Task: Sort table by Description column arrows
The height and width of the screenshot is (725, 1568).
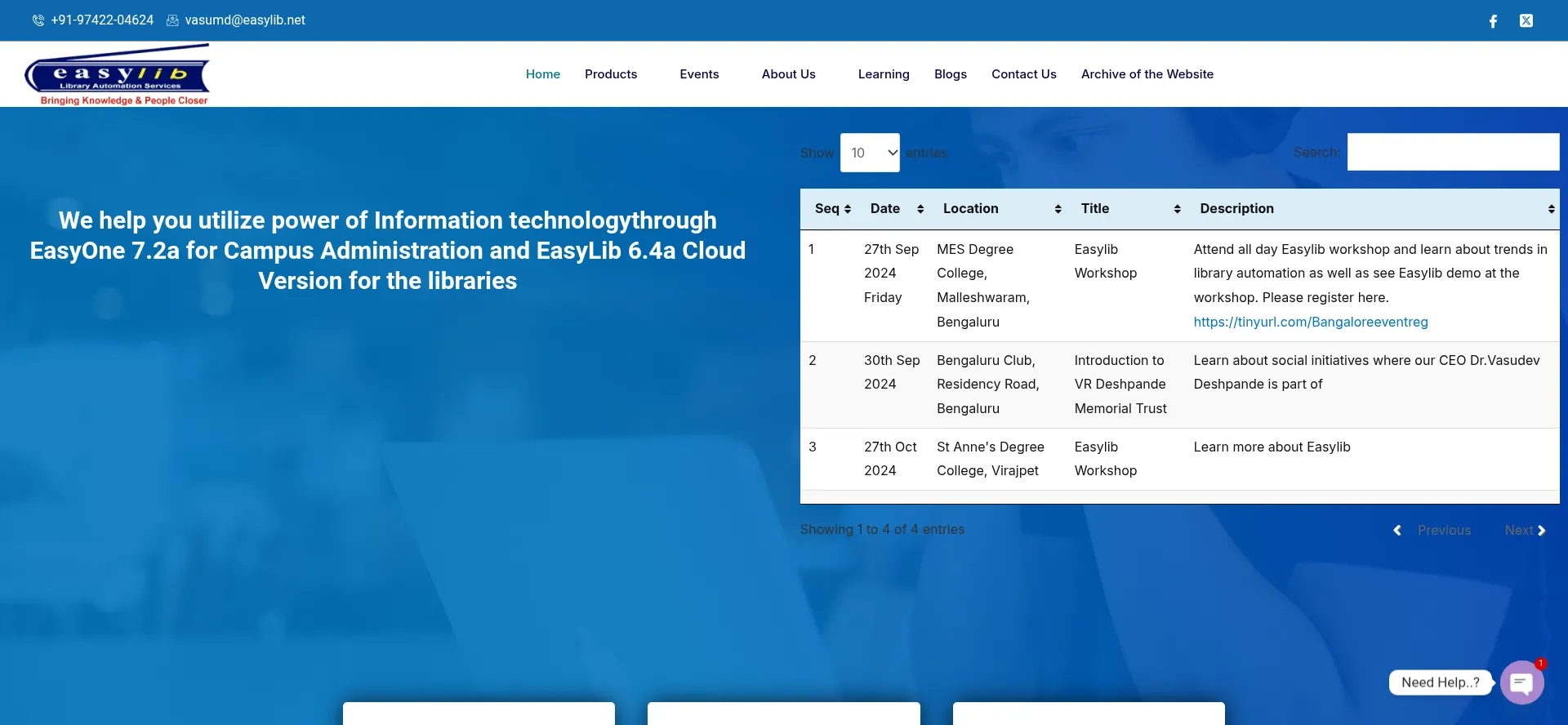Action: coord(1552,210)
